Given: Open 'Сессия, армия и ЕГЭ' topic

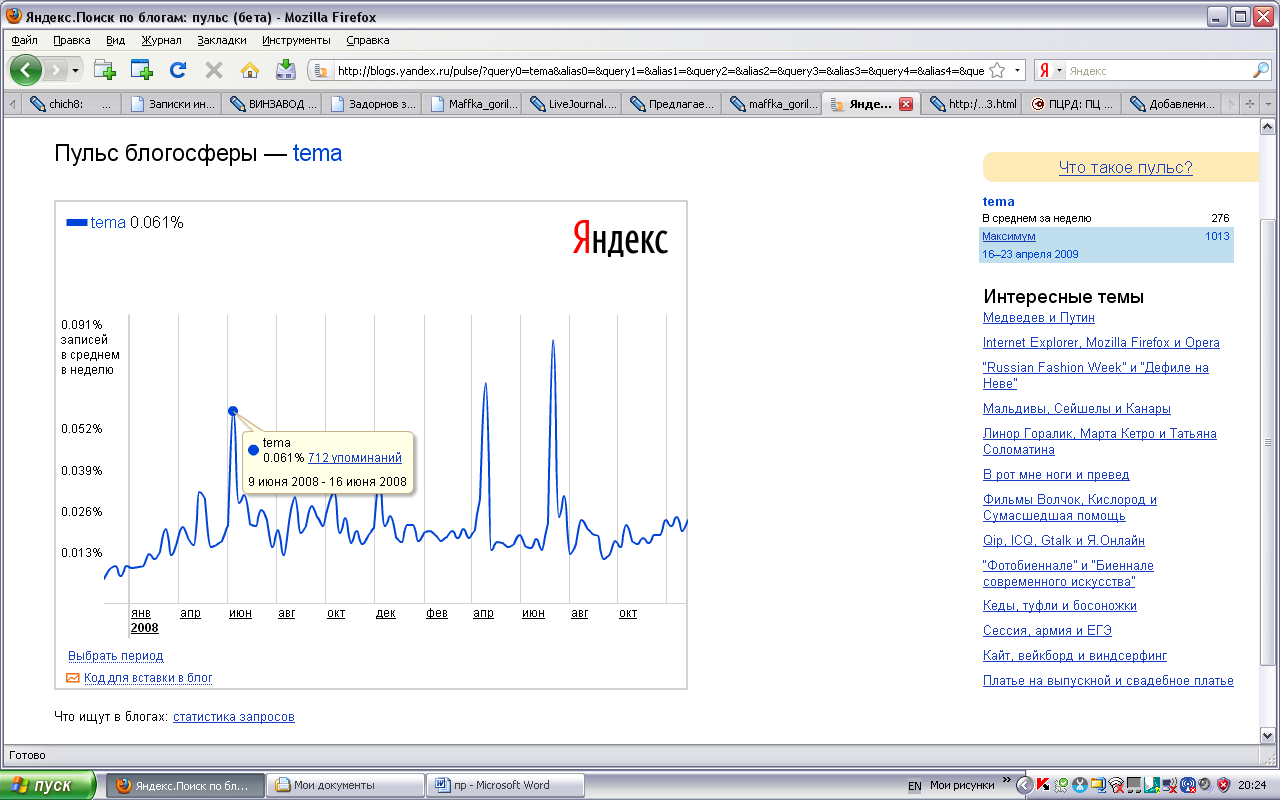Looking at the screenshot, I should [x=1047, y=631].
